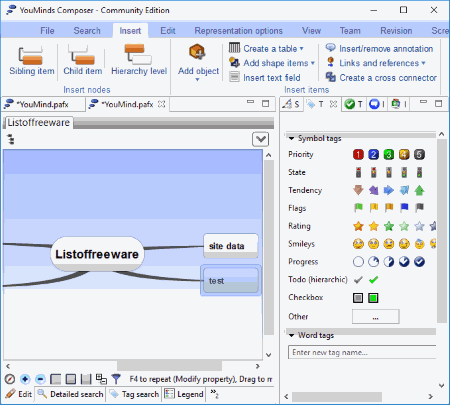Switch to the View ribbon tab
This screenshot has width=450, height=405.
point(311,31)
